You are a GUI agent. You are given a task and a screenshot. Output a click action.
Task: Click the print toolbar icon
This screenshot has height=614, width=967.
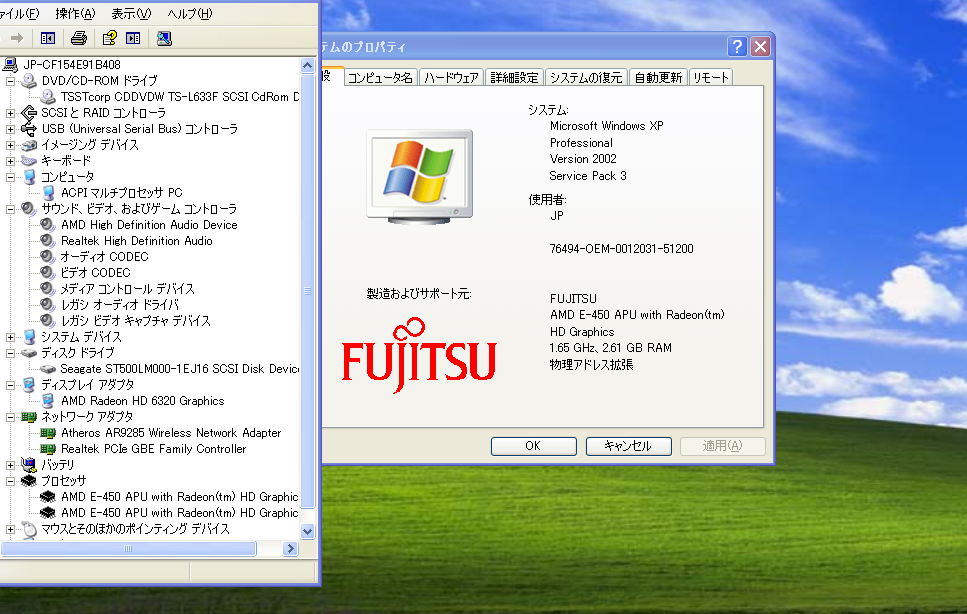[x=79, y=38]
